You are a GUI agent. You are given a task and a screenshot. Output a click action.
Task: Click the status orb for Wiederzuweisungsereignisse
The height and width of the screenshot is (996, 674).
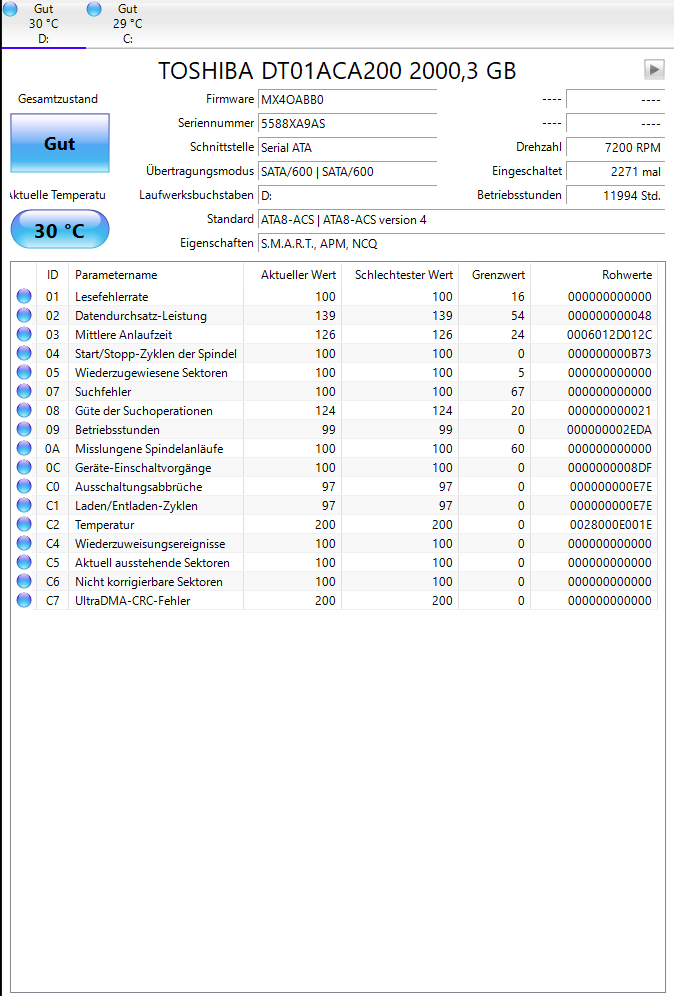[x=24, y=544]
